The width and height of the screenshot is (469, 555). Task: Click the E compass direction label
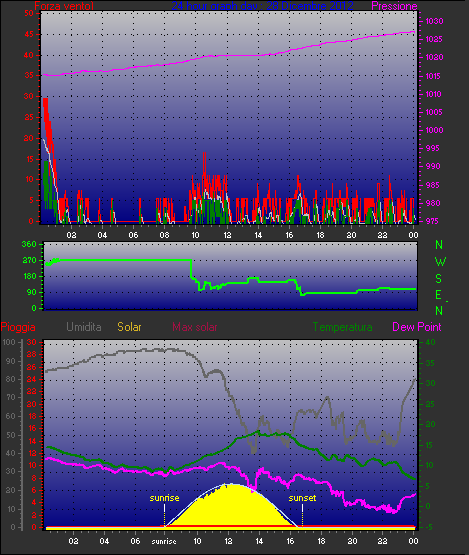coord(438,295)
